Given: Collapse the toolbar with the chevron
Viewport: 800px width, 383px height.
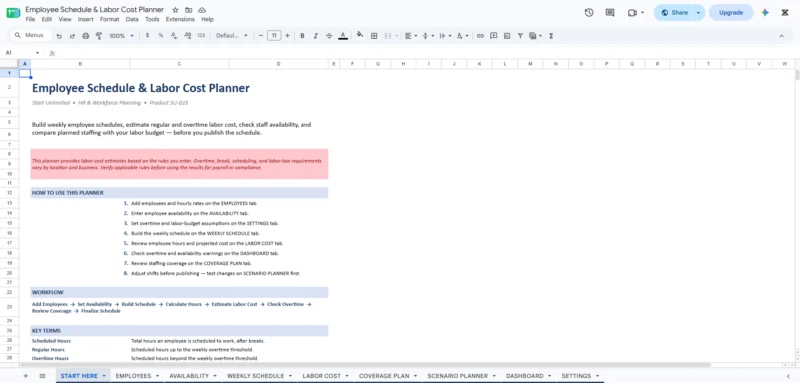Looking at the screenshot, I should click(781, 36).
